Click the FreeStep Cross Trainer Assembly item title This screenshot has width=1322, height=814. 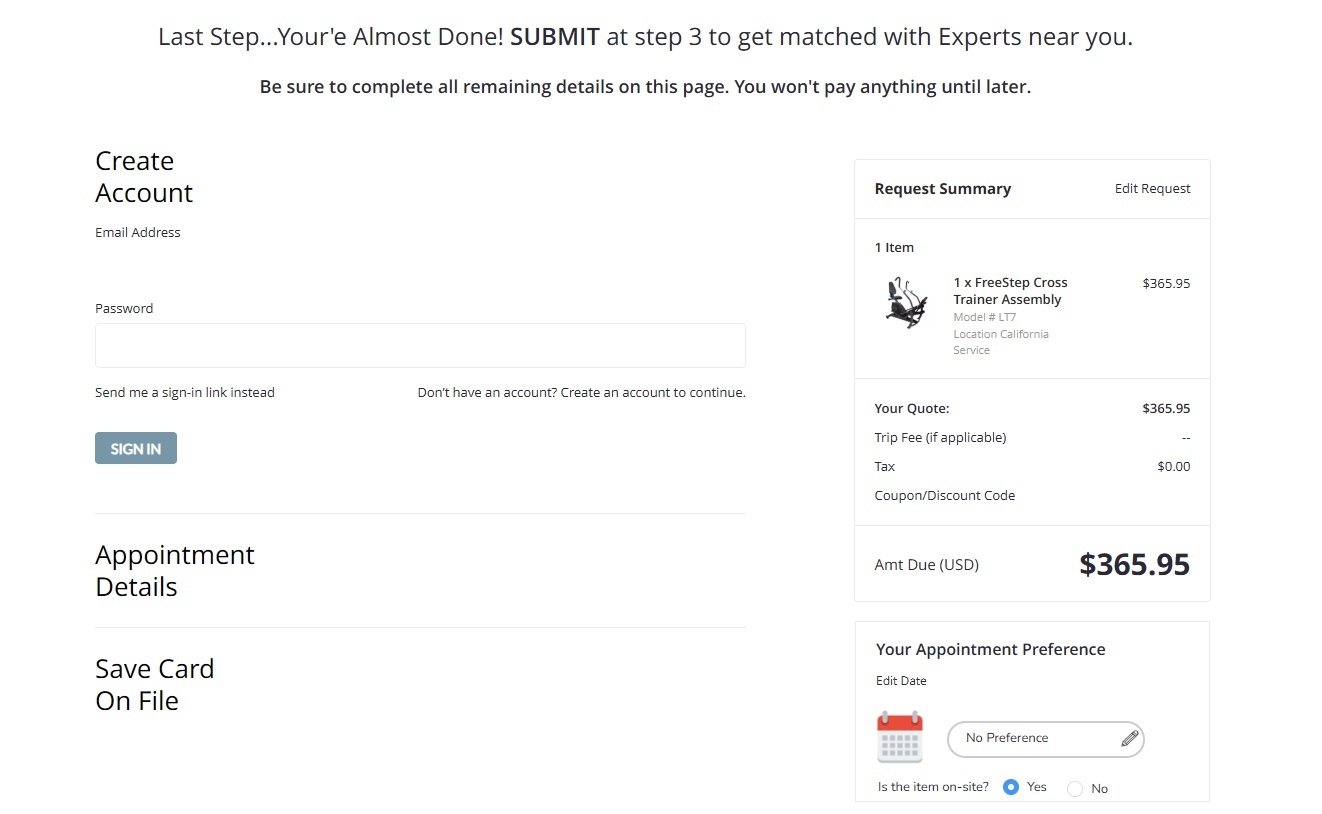click(x=1010, y=291)
